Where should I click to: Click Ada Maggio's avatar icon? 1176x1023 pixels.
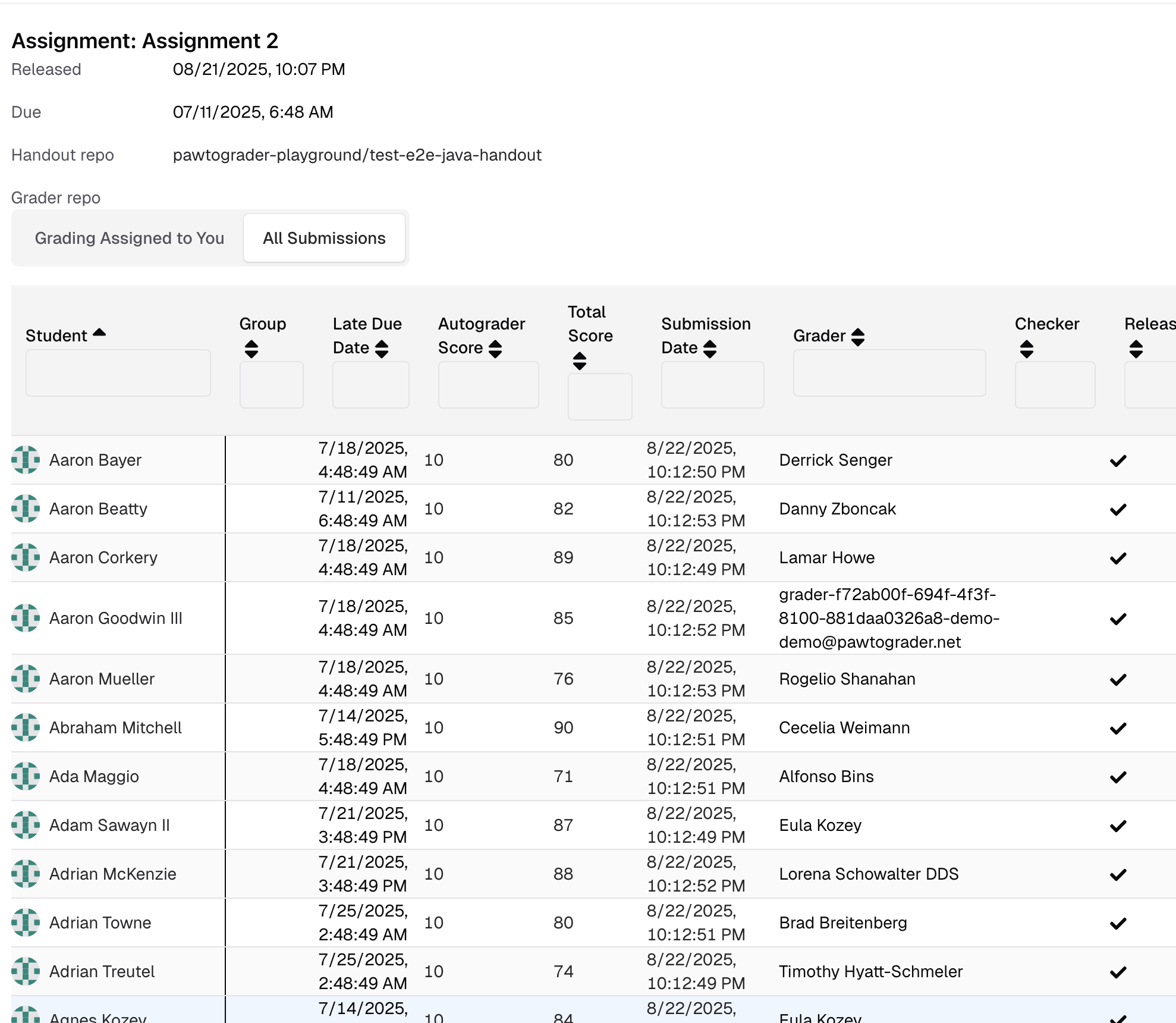[x=25, y=776]
